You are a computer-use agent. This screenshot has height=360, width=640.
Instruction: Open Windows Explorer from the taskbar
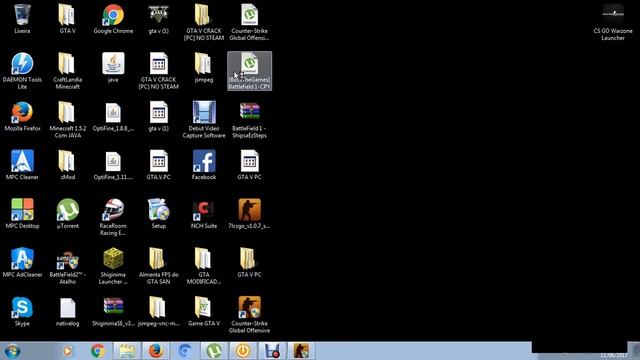(x=127, y=351)
